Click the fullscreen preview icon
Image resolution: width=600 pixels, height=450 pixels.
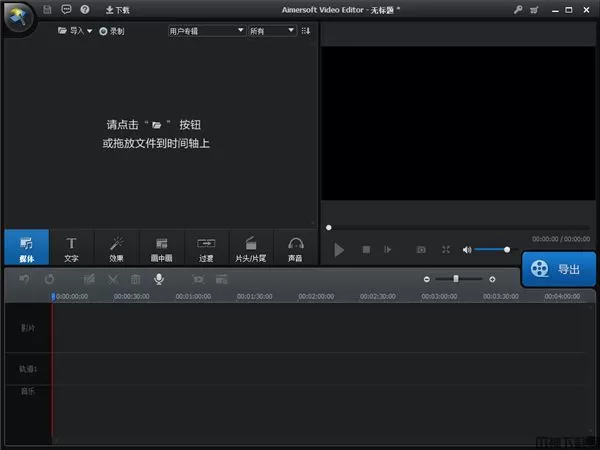pos(446,249)
